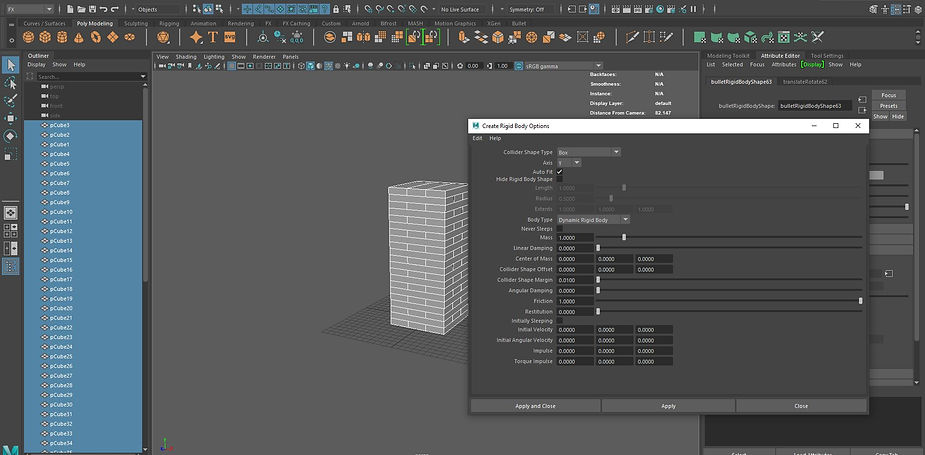925x455 pixels.
Task: Open the Tool Settings tab
Action: click(x=827, y=55)
